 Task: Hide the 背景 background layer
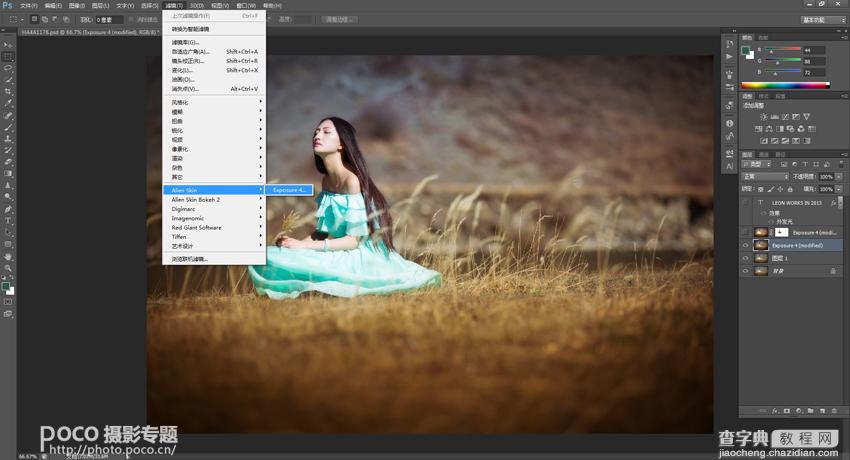point(745,271)
